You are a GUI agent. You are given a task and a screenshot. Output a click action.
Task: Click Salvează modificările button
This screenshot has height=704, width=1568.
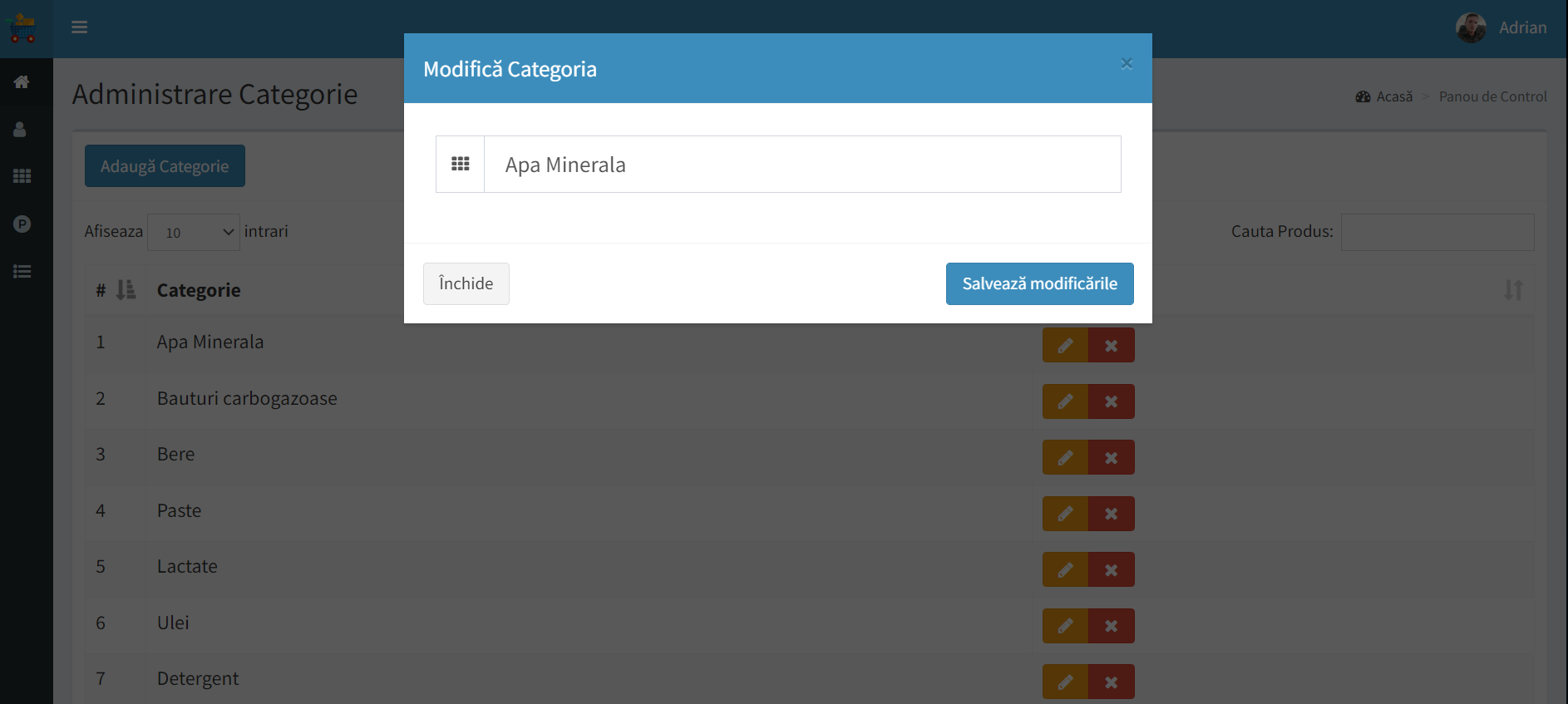(x=1039, y=283)
